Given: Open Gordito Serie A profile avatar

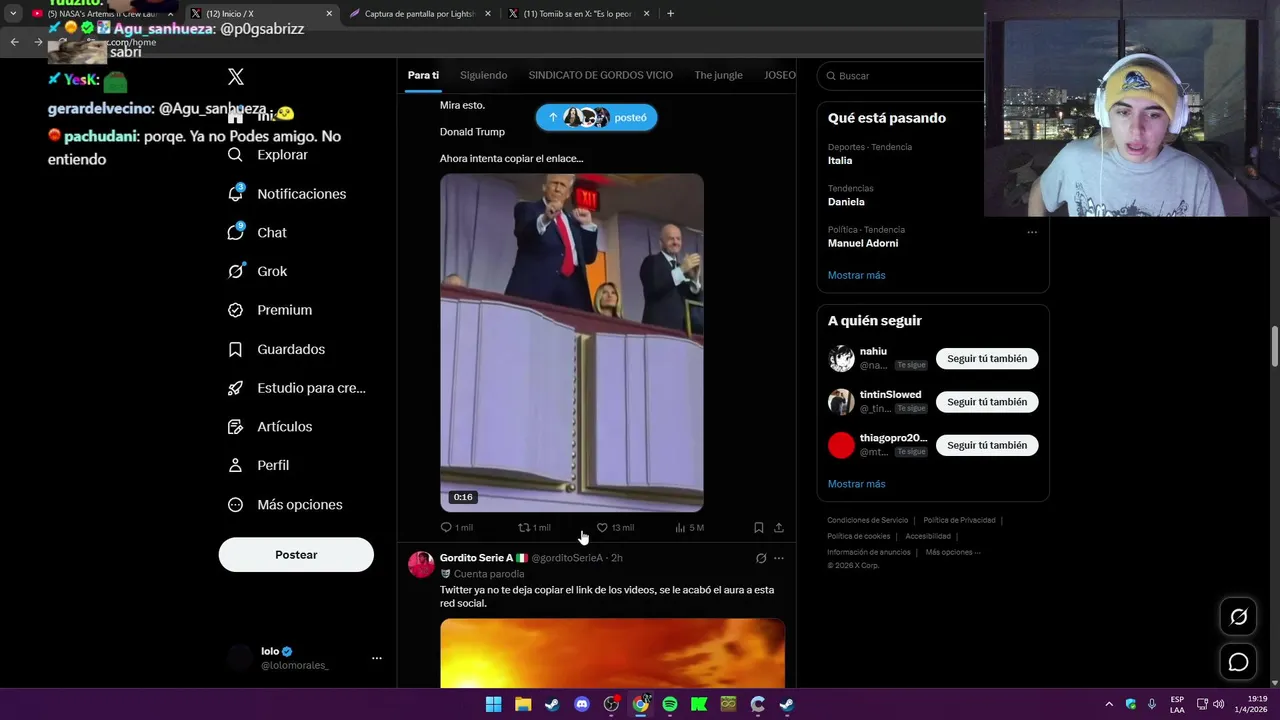Looking at the screenshot, I should pyautogui.click(x=421, y=565).
